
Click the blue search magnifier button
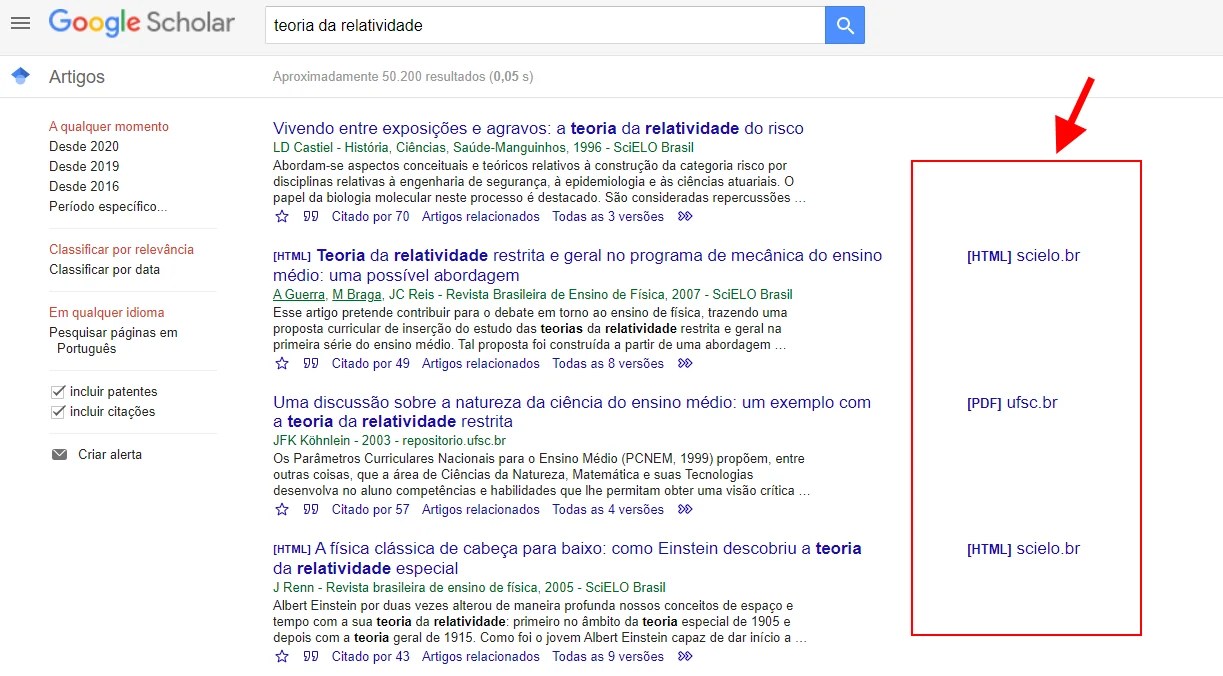click(845, 25)
